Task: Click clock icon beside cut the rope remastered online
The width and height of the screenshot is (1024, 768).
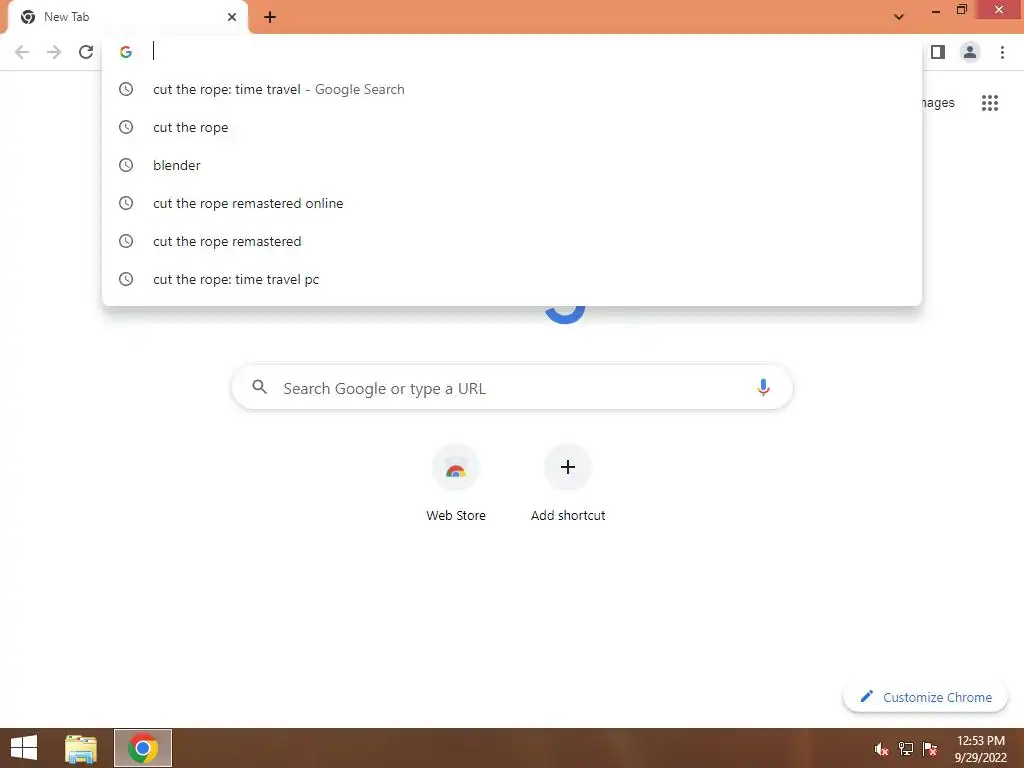Action: [x=126, y=203]
